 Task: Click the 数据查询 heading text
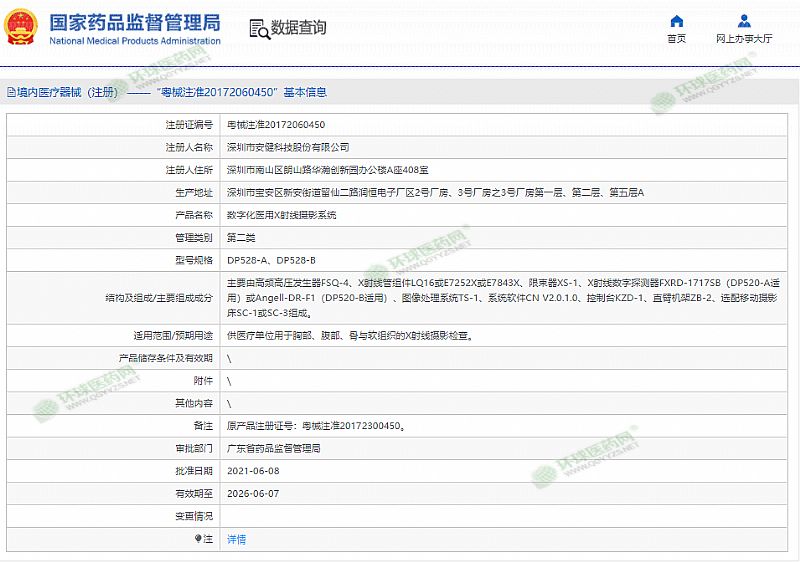[x=298, y=28]
